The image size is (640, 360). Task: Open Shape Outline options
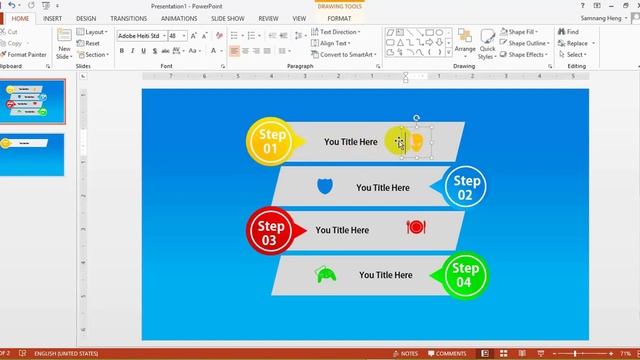click(x=525, y=43)
